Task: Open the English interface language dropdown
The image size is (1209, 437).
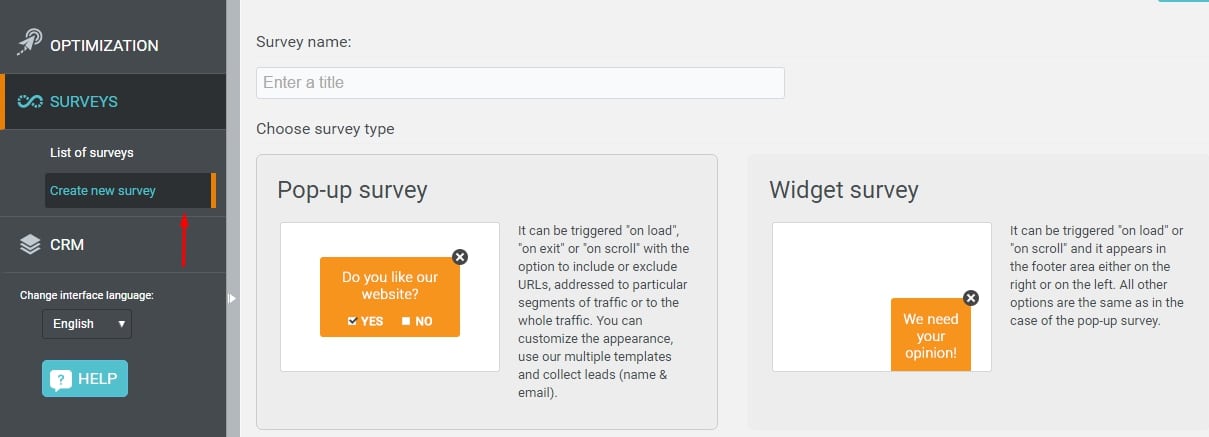Action: (87, 324)
